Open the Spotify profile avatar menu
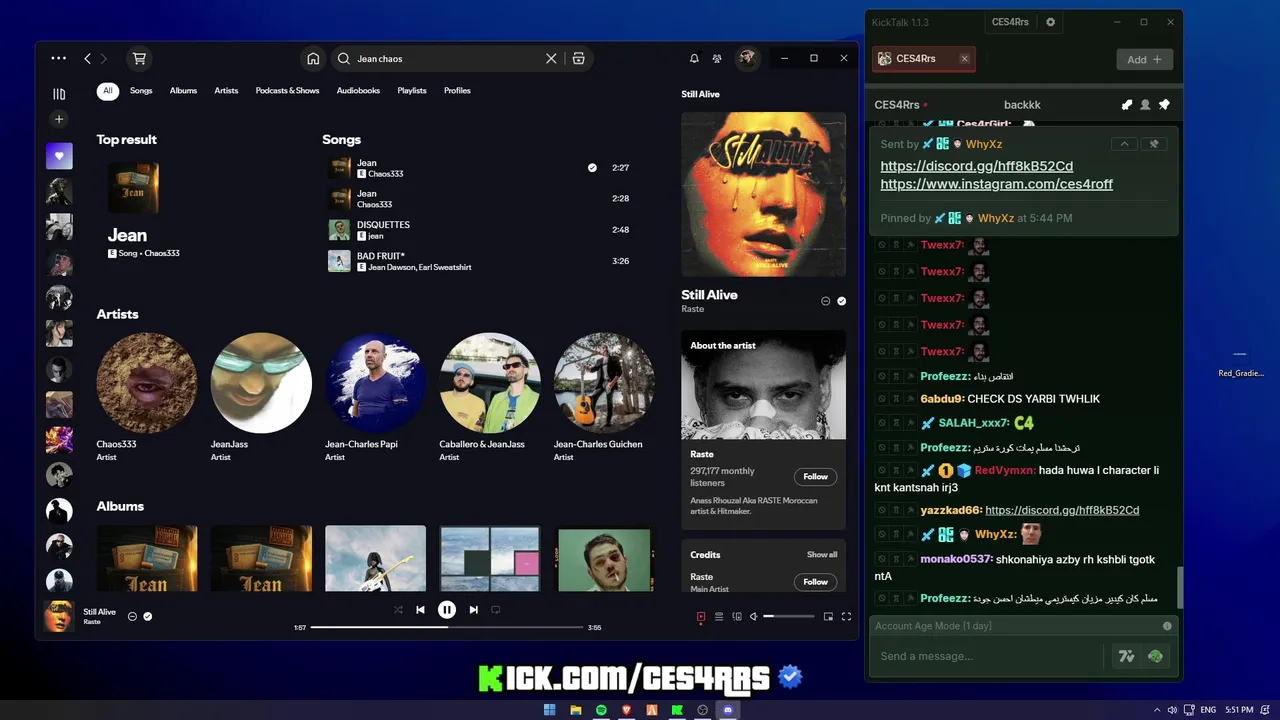The height and width of the screenshot is (720, 1280). 747,59
